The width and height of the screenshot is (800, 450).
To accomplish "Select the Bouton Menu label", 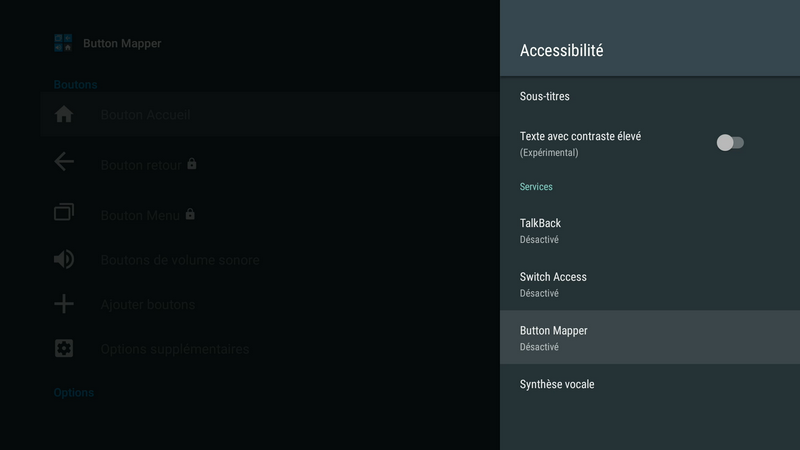I will [x=140, y=214].
